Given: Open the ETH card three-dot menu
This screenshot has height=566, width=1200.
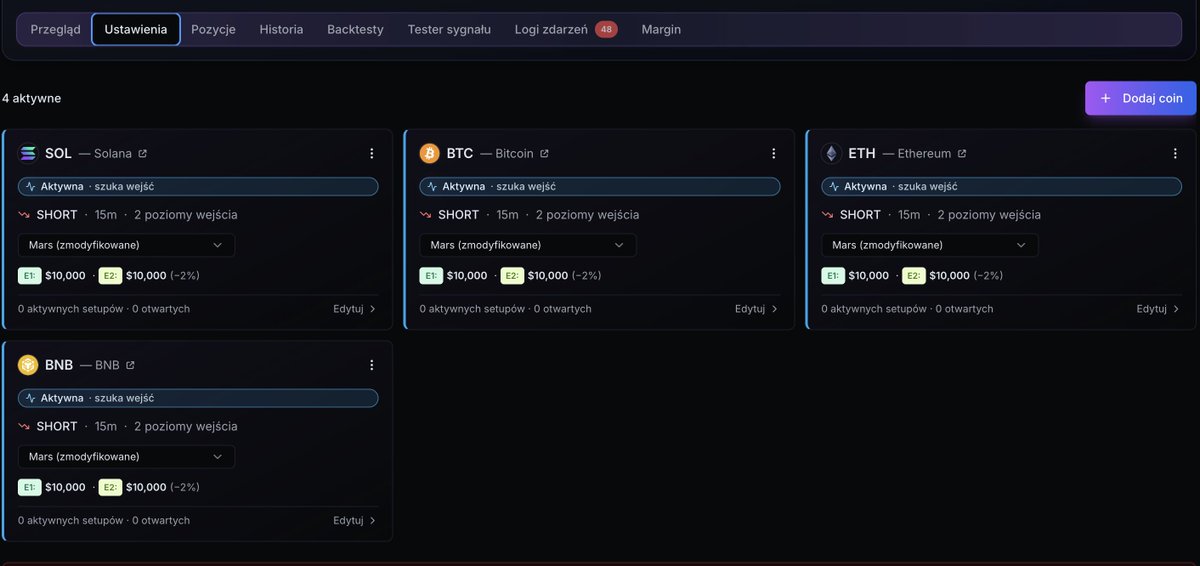Looking at the screenshot, I should [1175, 153].
